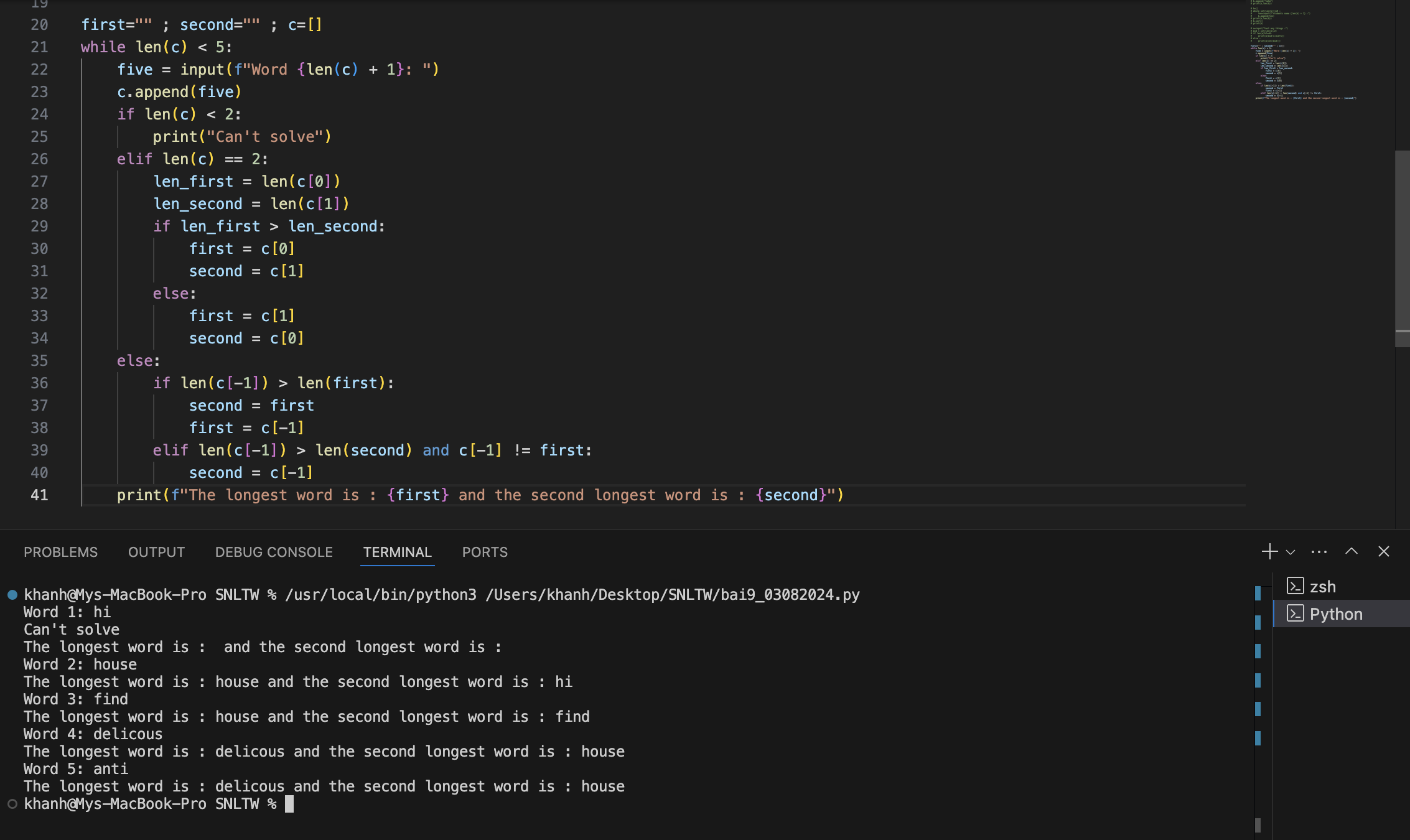Click the 'len_first = len(c[0])' line
This screenshot has width=1410, height=840.
coord(247,181)
